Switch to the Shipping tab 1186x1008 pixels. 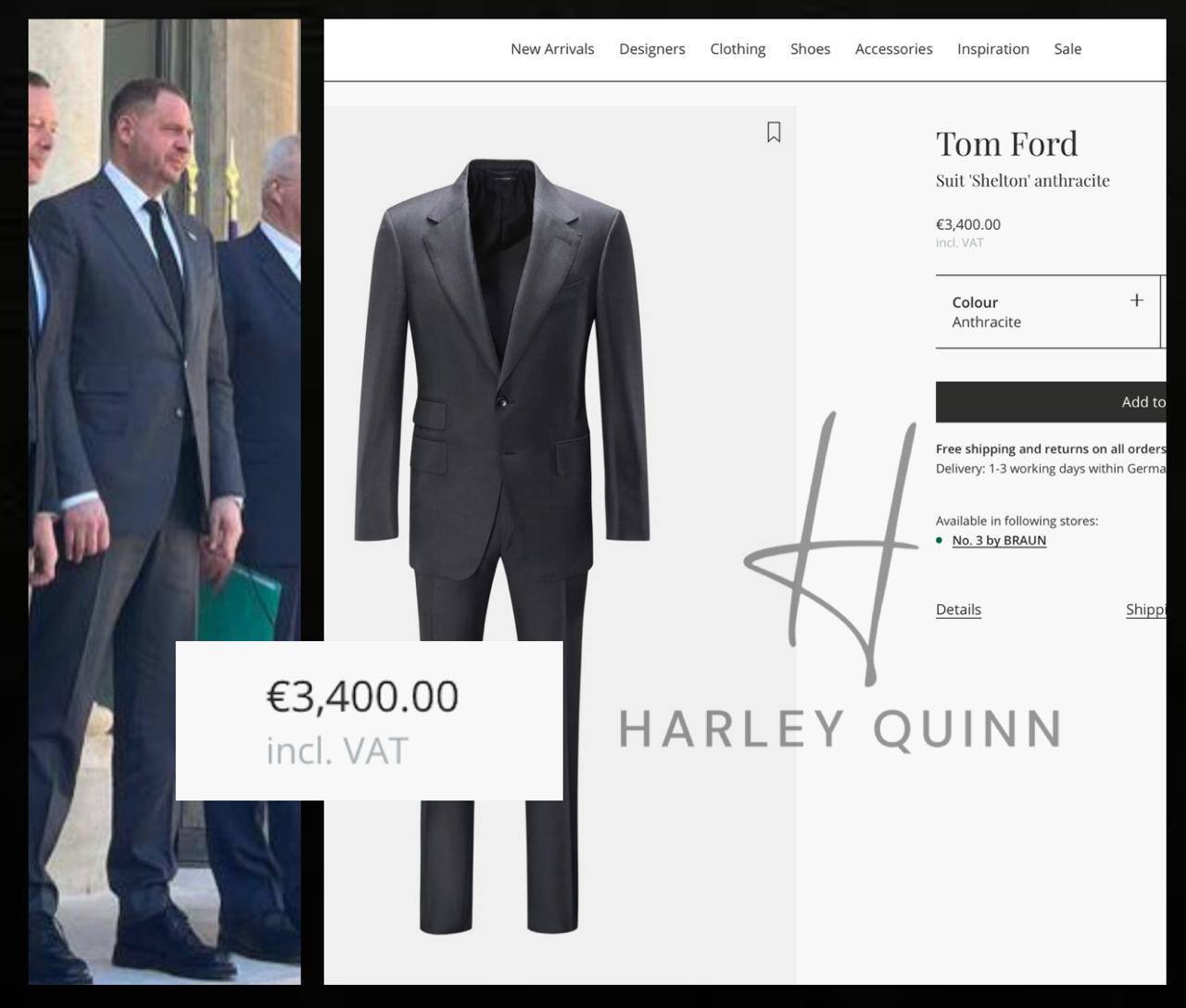point(1146,610)
